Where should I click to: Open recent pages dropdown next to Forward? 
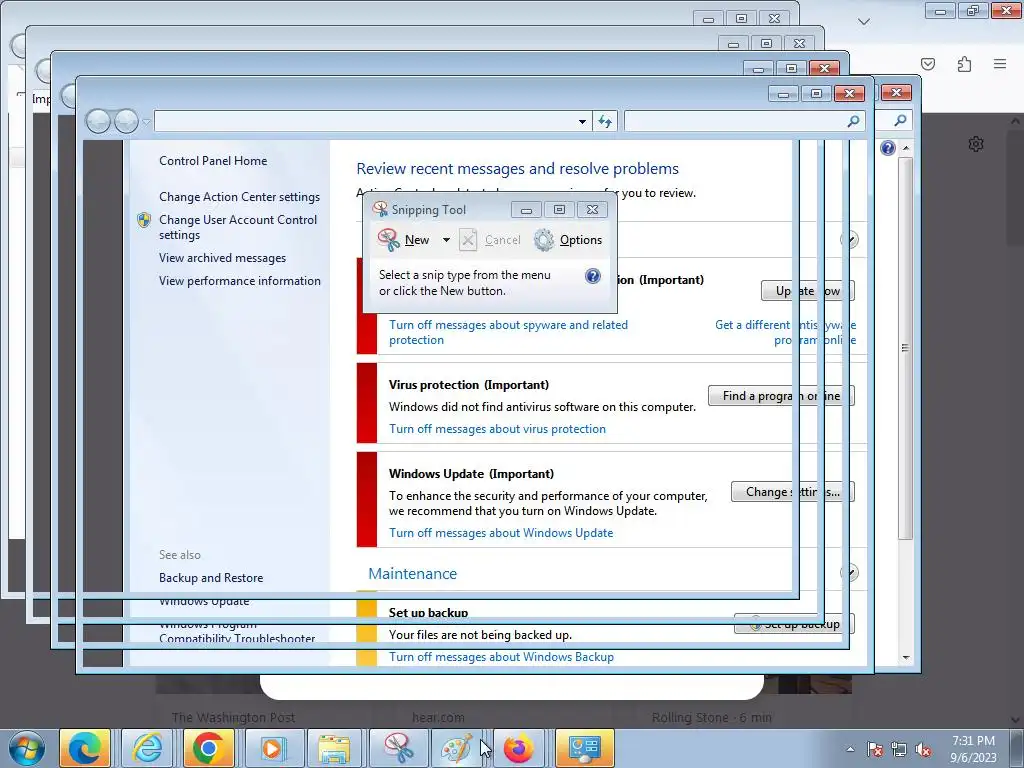[146, 121]
